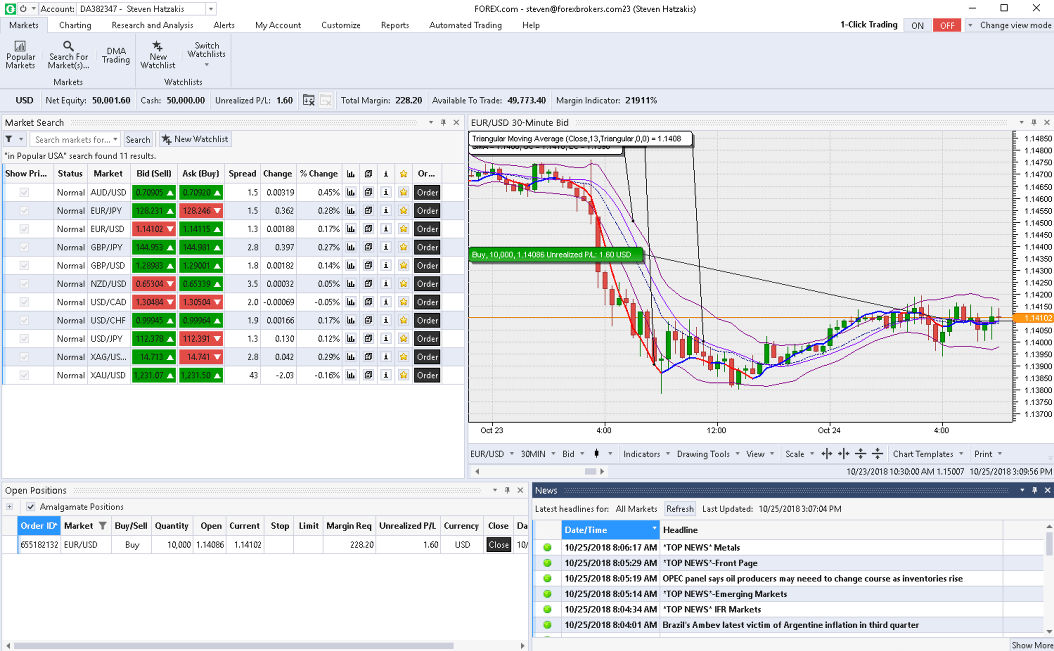Click unrealized P/L details icon in account bar
The image size is (1054, 651).
(x=309, y=100)
